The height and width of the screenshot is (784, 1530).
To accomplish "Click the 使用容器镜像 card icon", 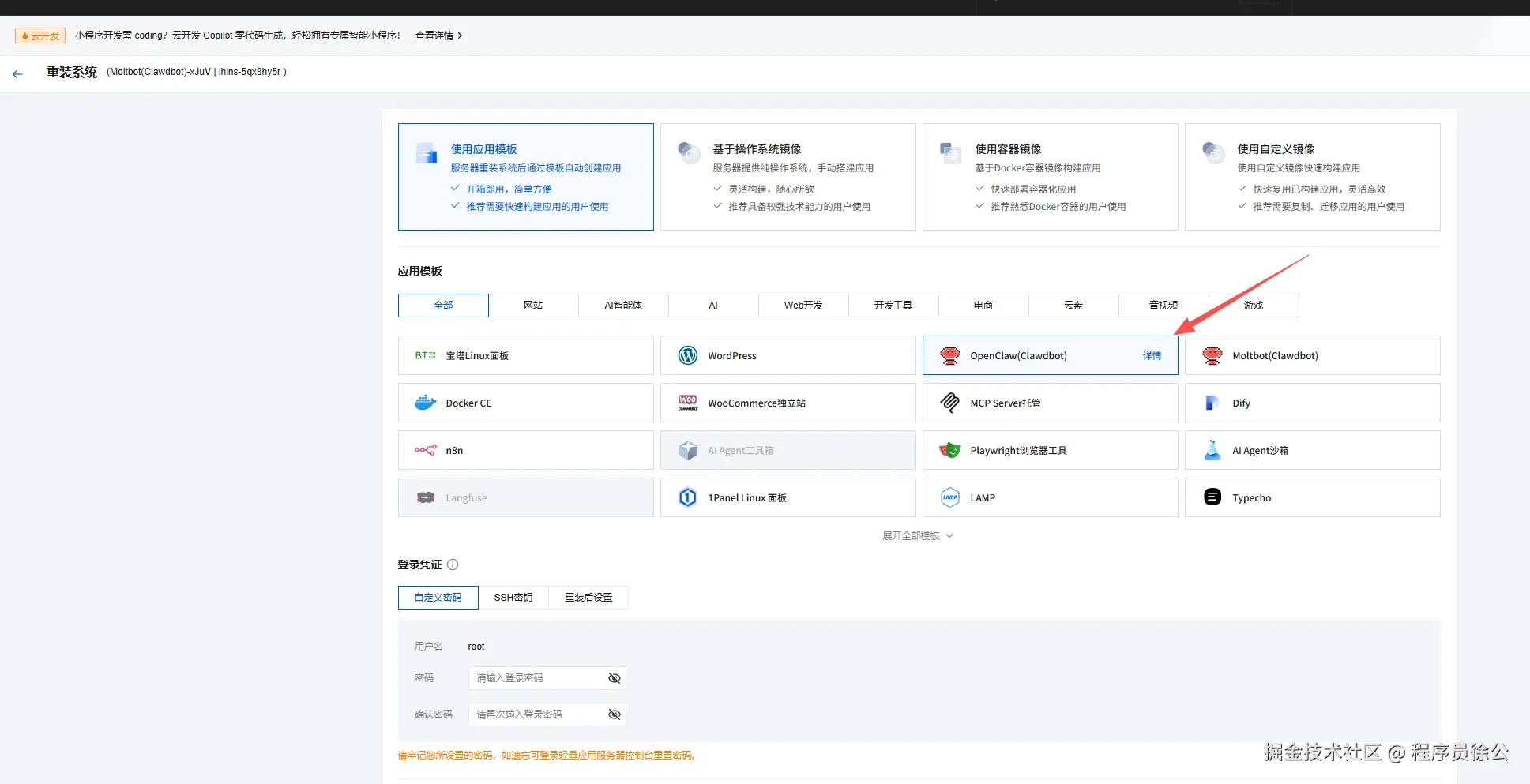I will pos(950,152).
